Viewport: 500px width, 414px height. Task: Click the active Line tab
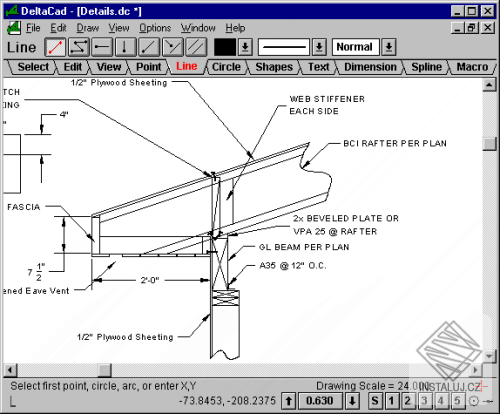187,66
